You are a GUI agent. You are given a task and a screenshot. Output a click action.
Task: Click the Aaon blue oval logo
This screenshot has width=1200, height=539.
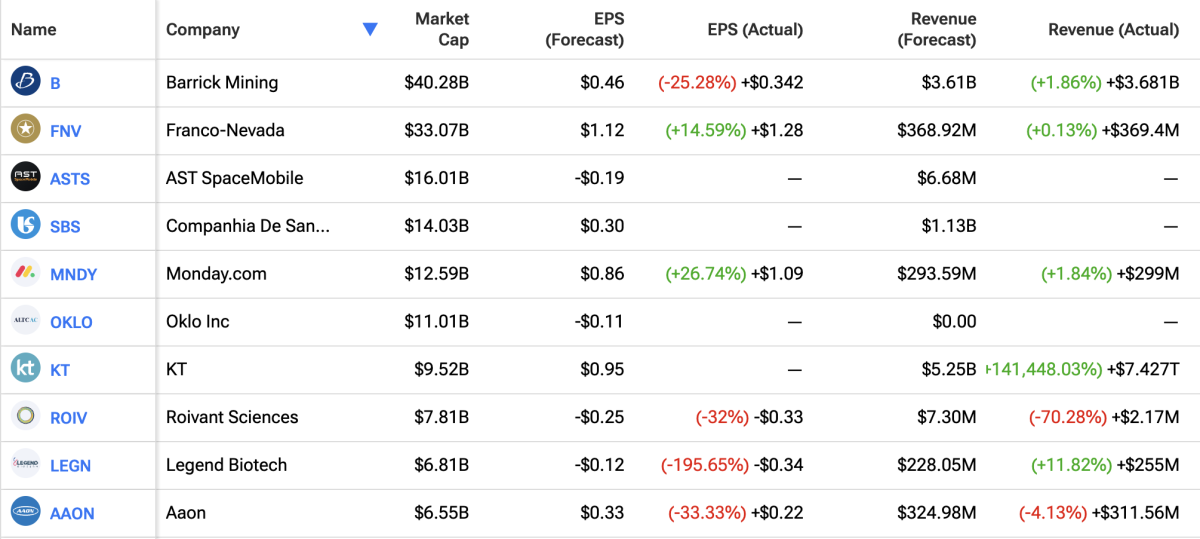(x=25, y=513)
